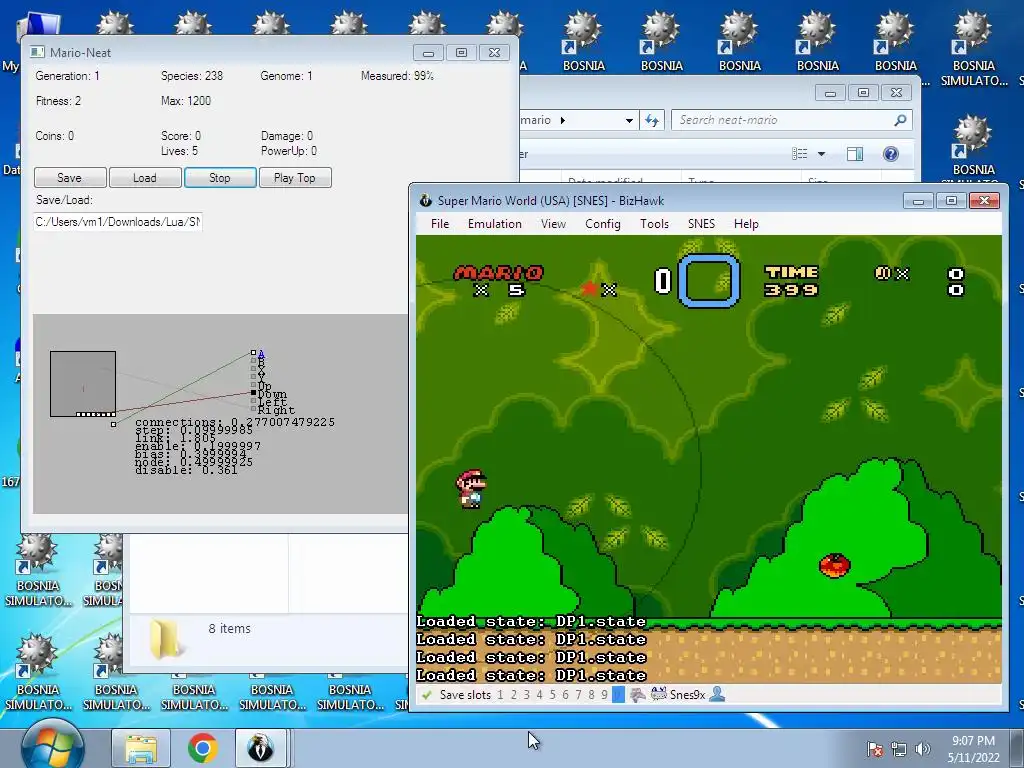Click the BizHawk title bar application icon
Viewport: 1024px width, 768px height.
pyautogui.click(x=426, y=200)
